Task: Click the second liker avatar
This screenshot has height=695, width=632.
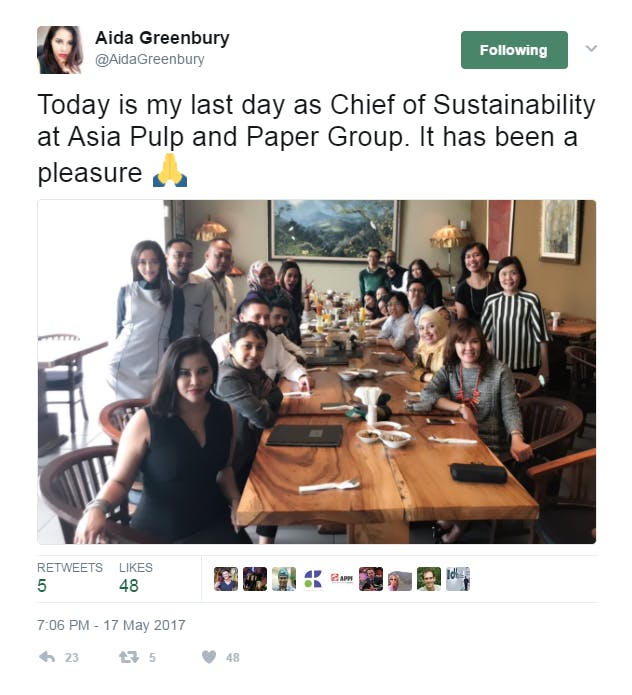Action: click(255, 579)
